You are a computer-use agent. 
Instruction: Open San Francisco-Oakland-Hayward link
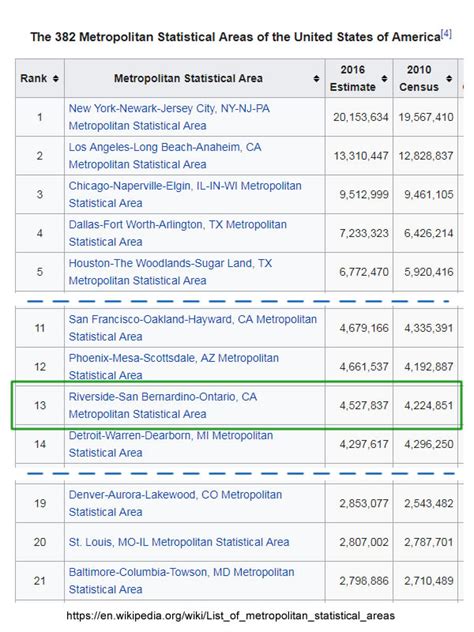[x=193, y=328]
